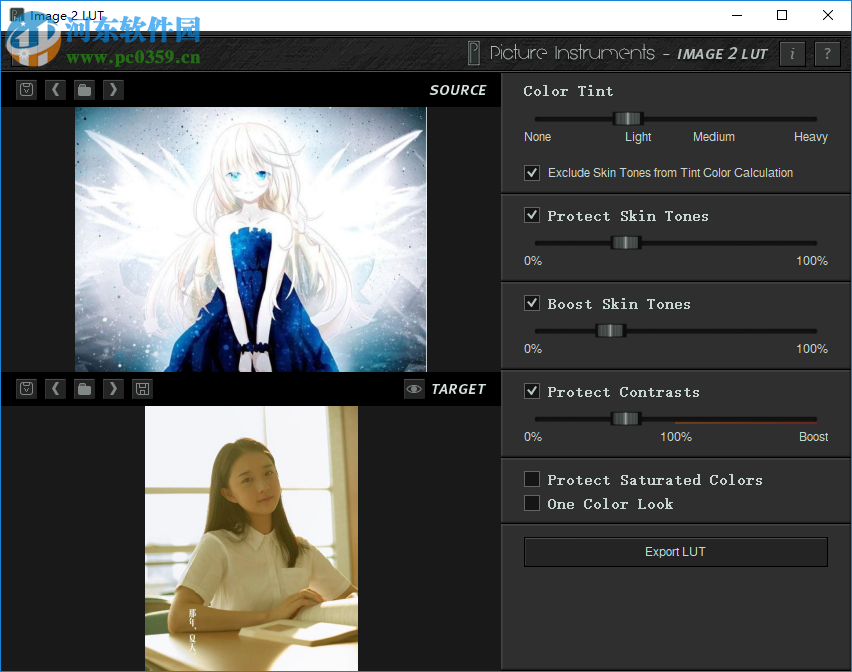Image resolution: width=852 pixels, height=672 pixels.
Task: Open a target image via the folder icon
Action: [84, 388]
